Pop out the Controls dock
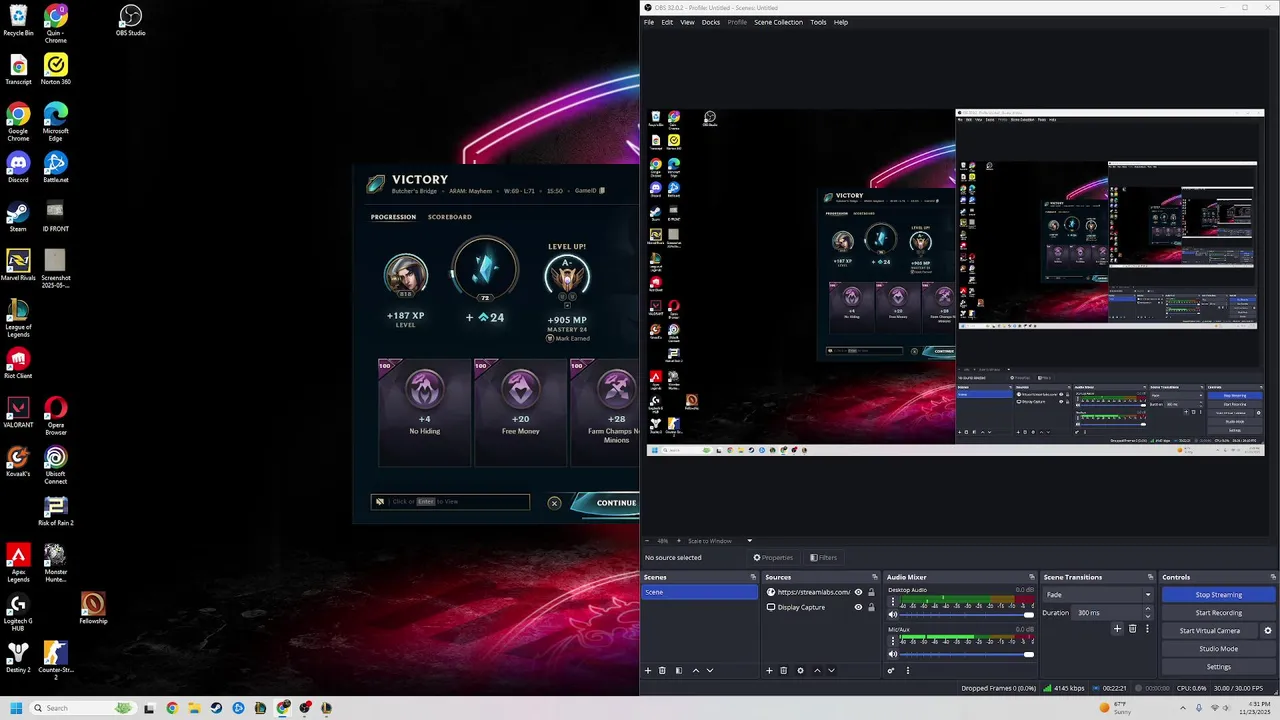1280x720 pixels. point(1273,577)
